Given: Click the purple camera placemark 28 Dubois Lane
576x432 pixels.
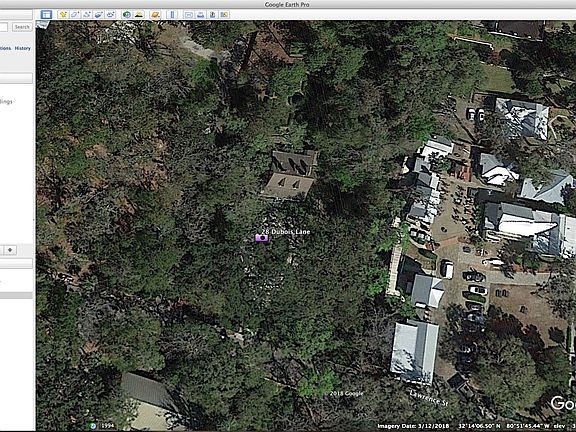Looking at the screenshot, I should click(x=262, y=238).
